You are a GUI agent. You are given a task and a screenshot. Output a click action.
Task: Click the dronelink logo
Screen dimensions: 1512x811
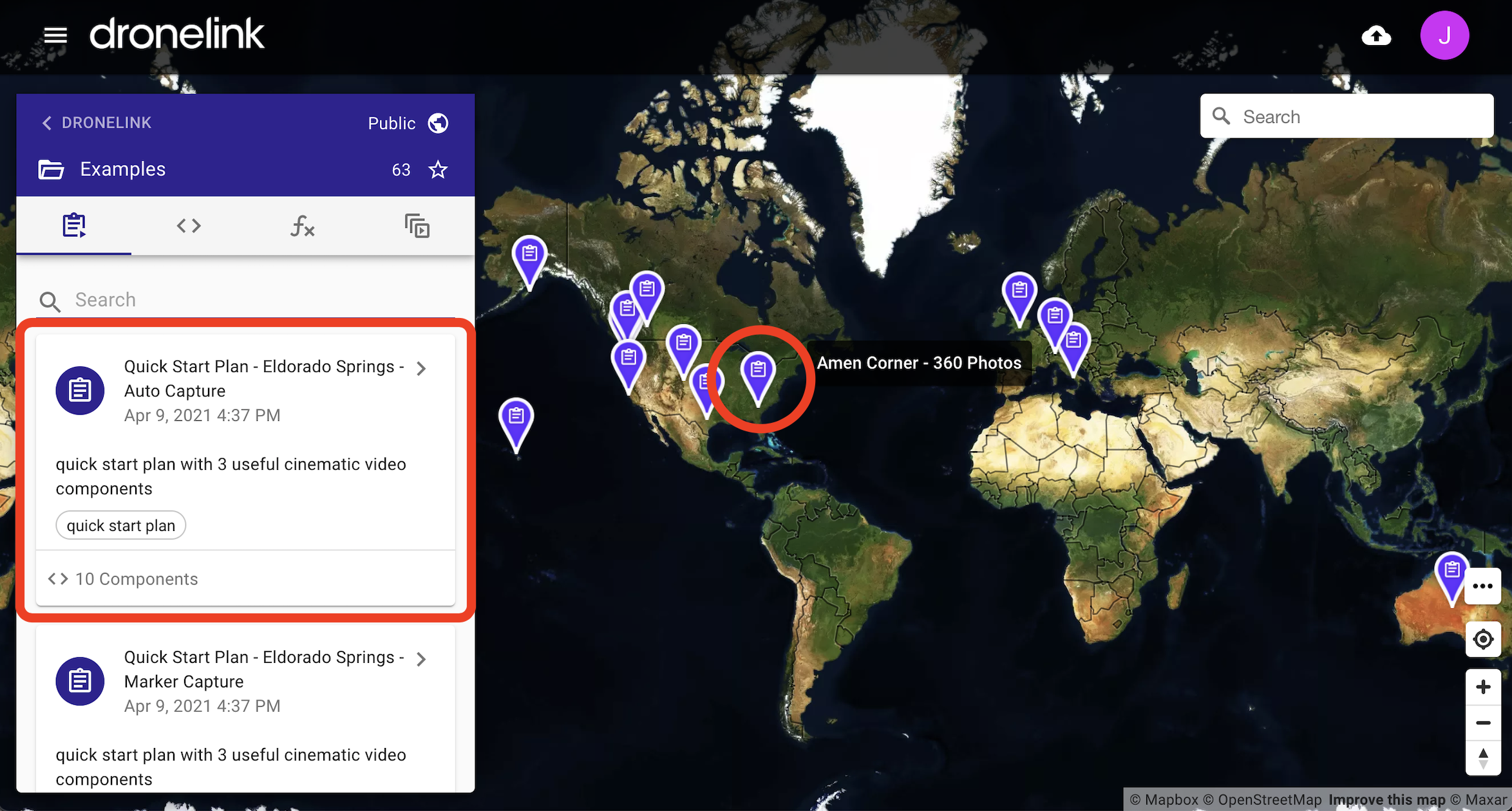(x=176, y=34)
